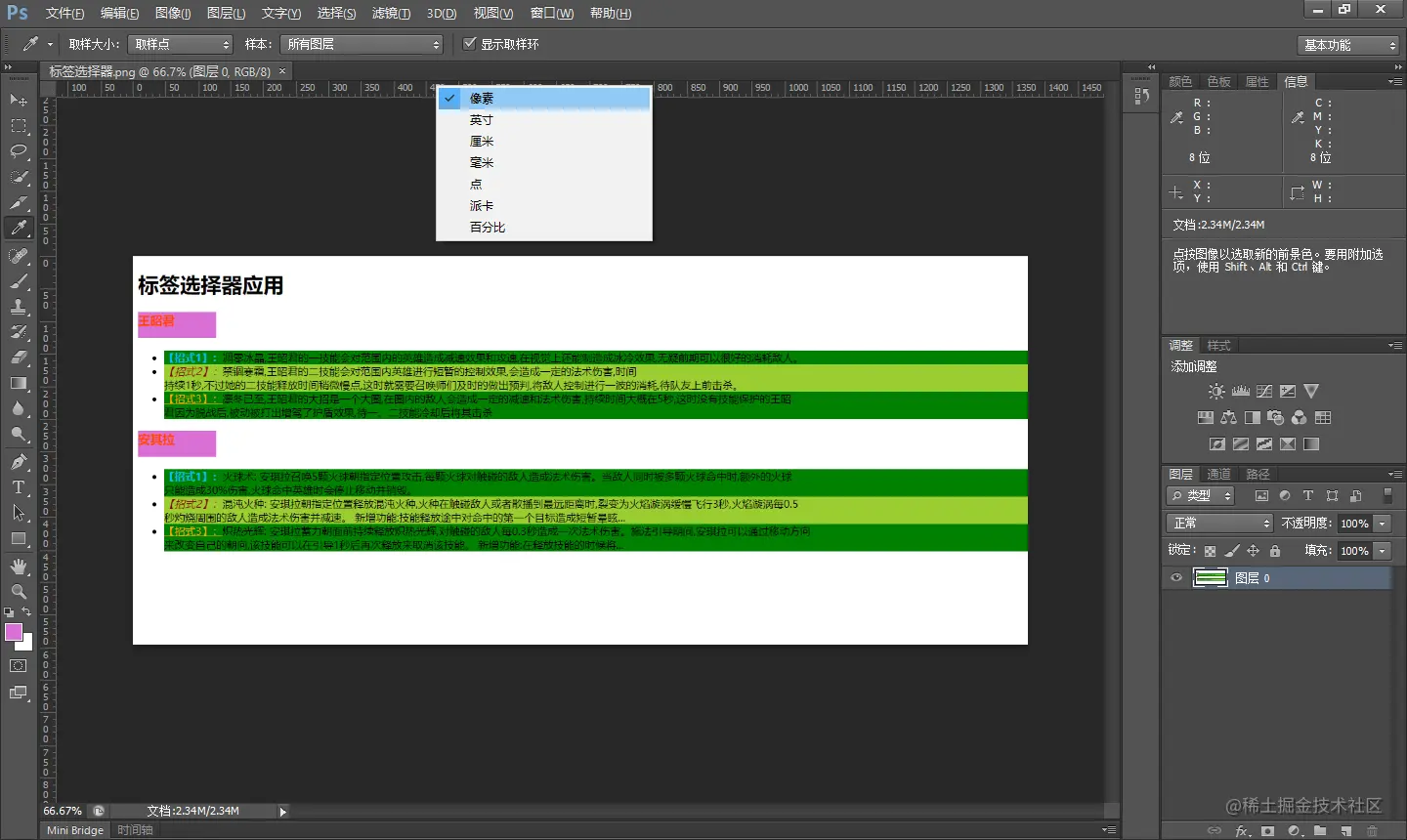Choose 英寸 from units menu
The image size is (1407, 840).
pyautogui.click(x=544, y=120)
